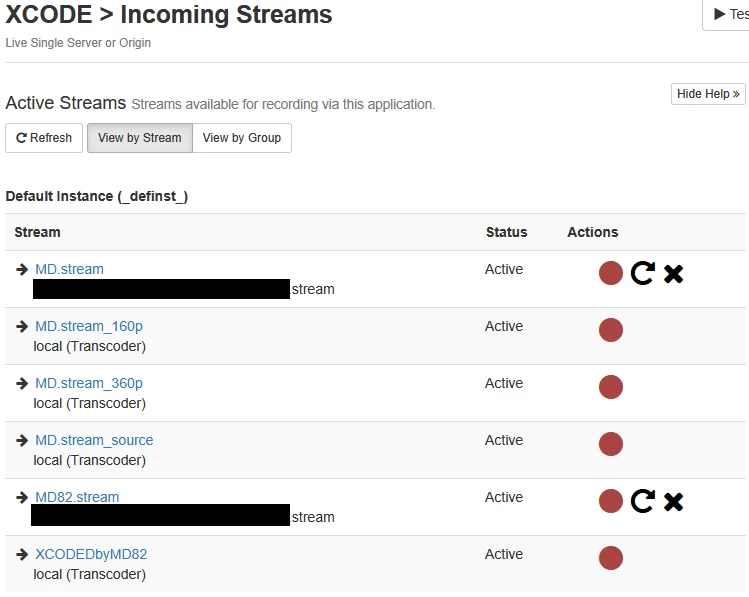Viewport: 749px width, 597px height.
Task: Record the XCODEDbyMD82 stream
Action: tap(610, 558)
